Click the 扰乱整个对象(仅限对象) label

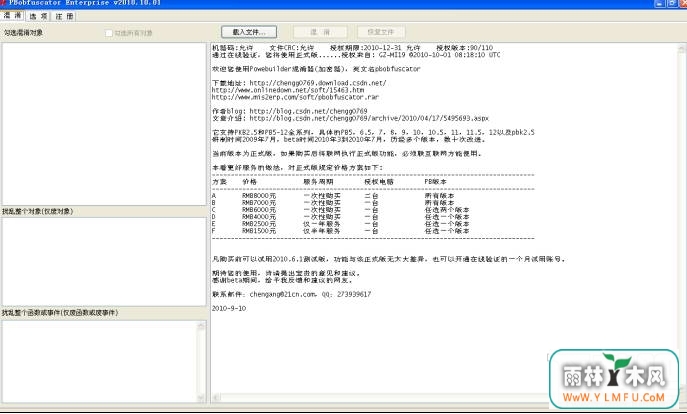click(x=38, y=212)
